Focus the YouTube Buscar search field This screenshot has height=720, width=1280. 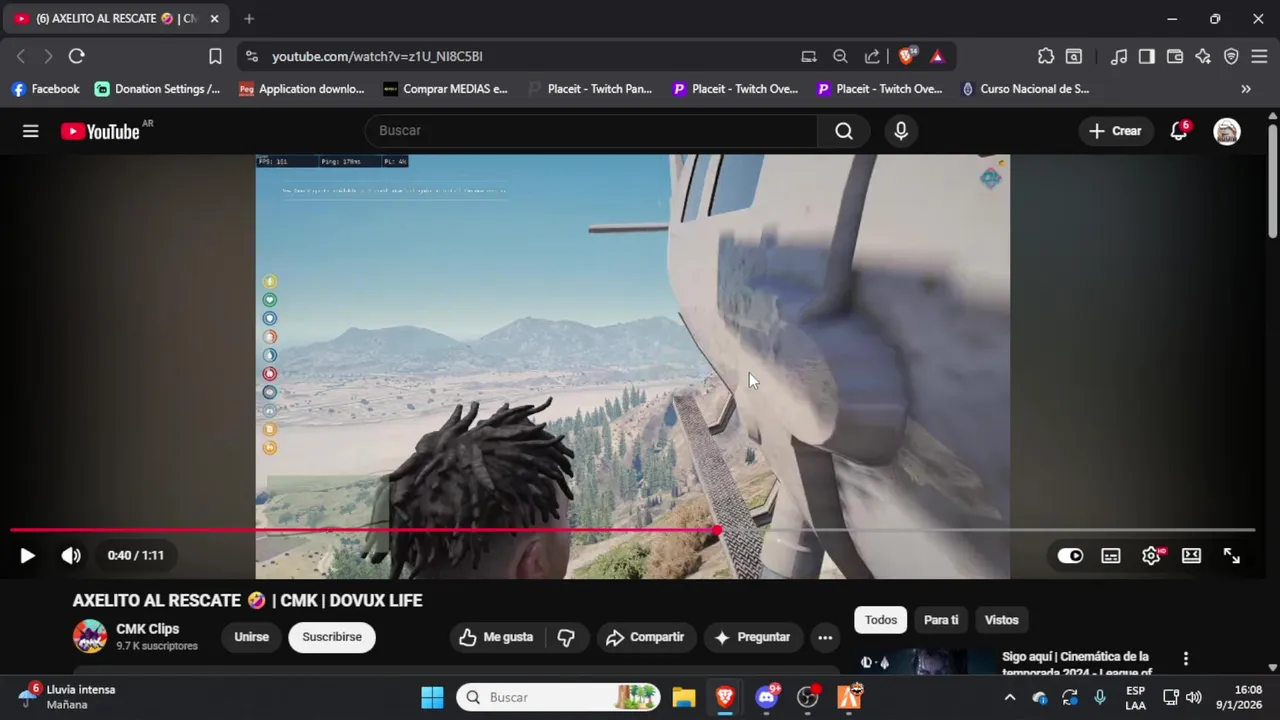[x=591, y=131]
